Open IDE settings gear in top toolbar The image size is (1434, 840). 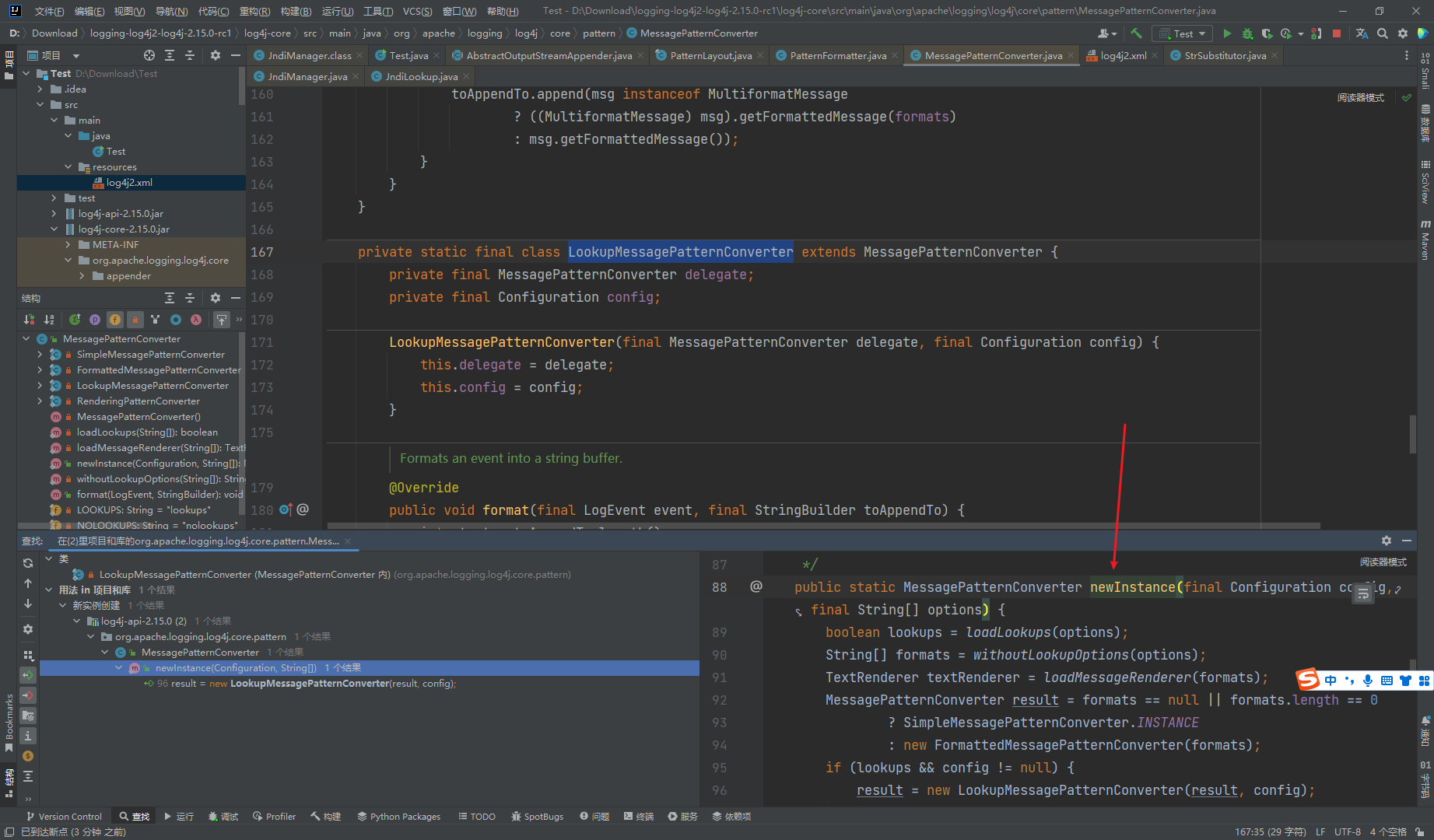[1403, 33]
